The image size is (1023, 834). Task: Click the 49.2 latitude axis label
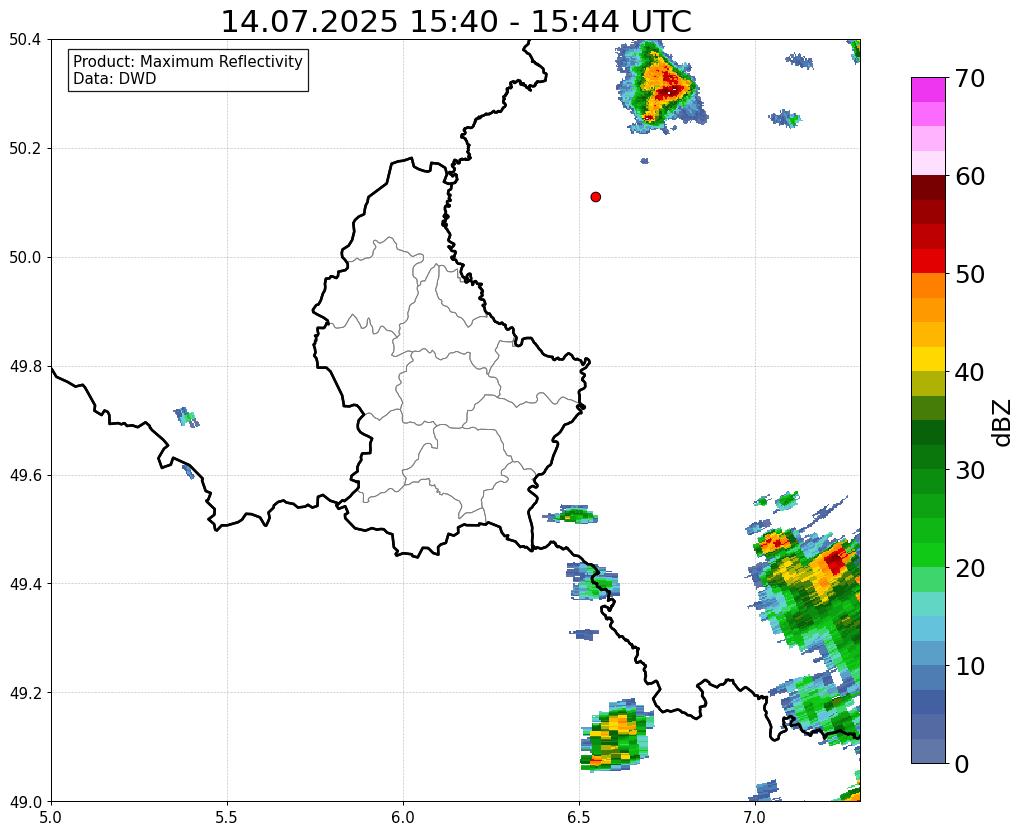pos(25,692)
